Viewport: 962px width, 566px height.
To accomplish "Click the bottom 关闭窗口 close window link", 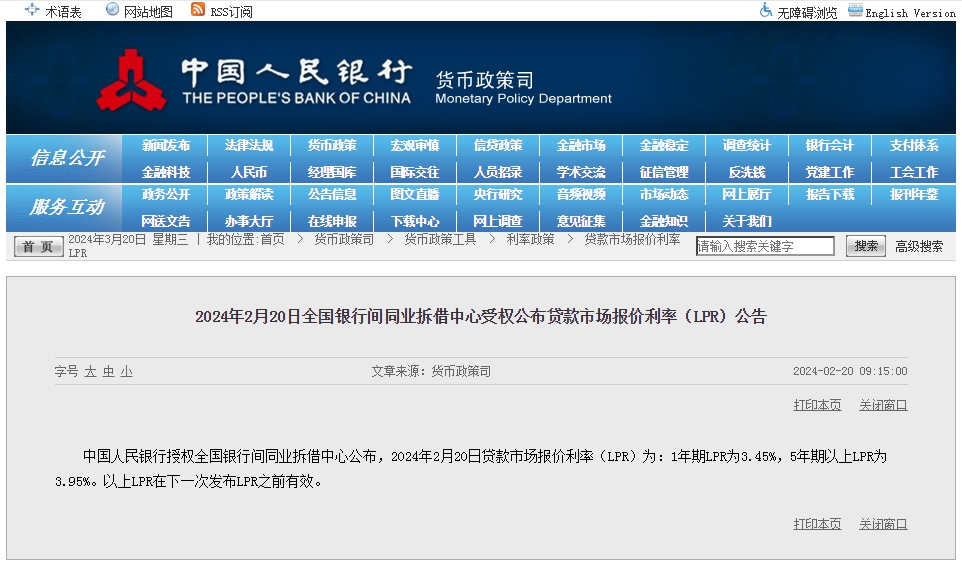I will click(x=883, y=524).
